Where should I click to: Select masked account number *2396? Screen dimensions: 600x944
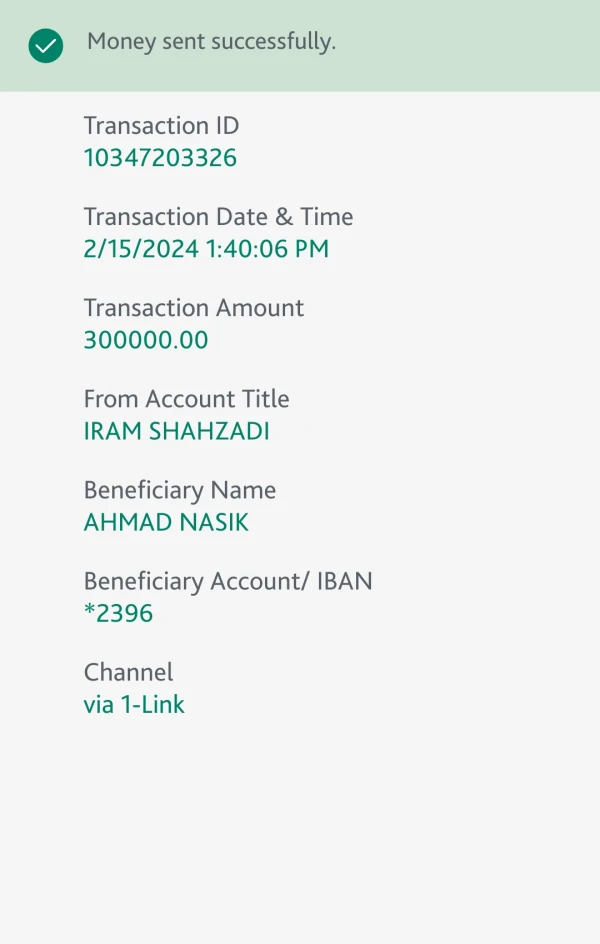click(x=118, y=614)
